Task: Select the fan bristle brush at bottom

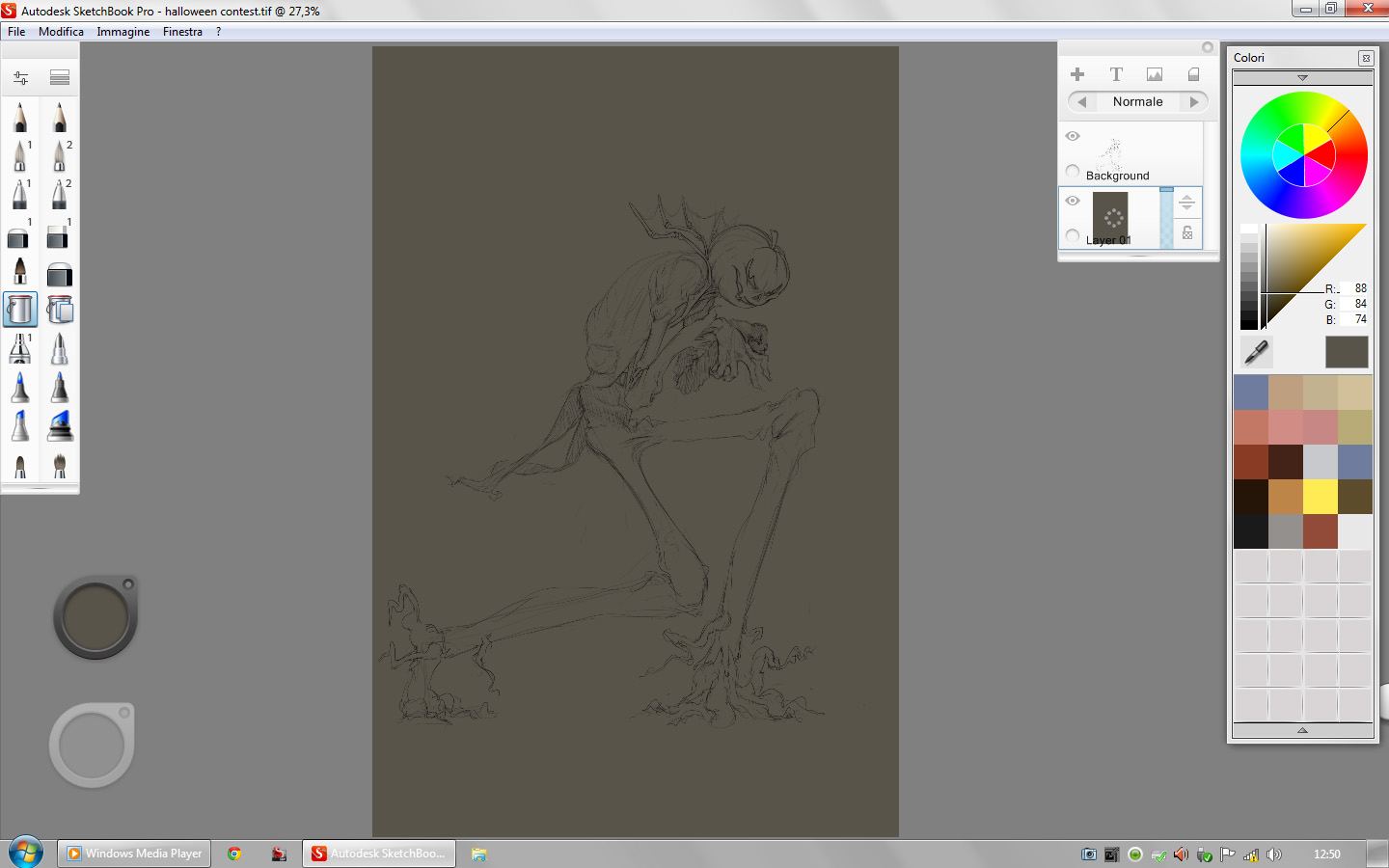Action: (60, 465)
